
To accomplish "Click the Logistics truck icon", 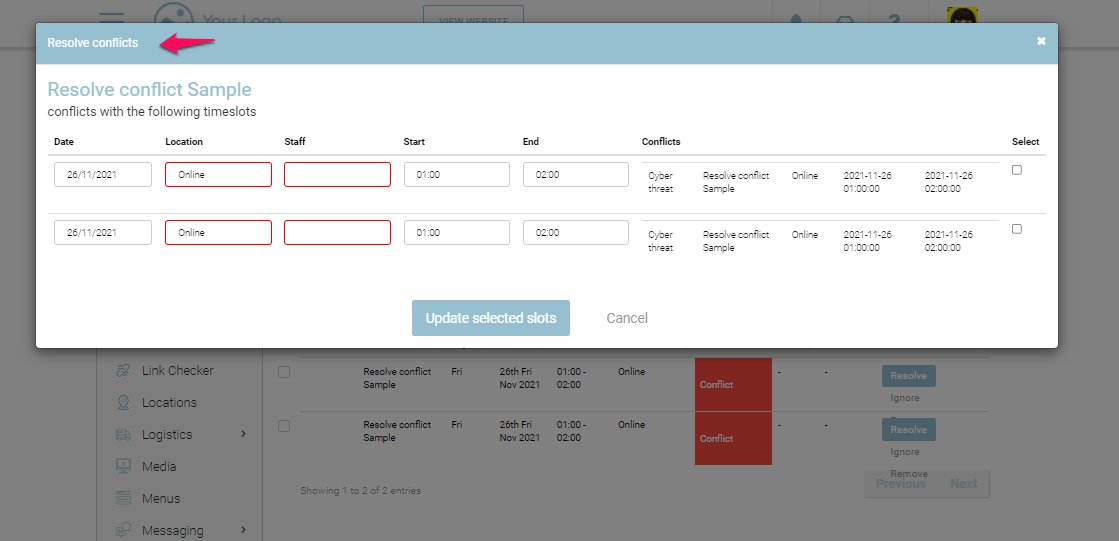I will pyautogui.click(x=124, y=435).
